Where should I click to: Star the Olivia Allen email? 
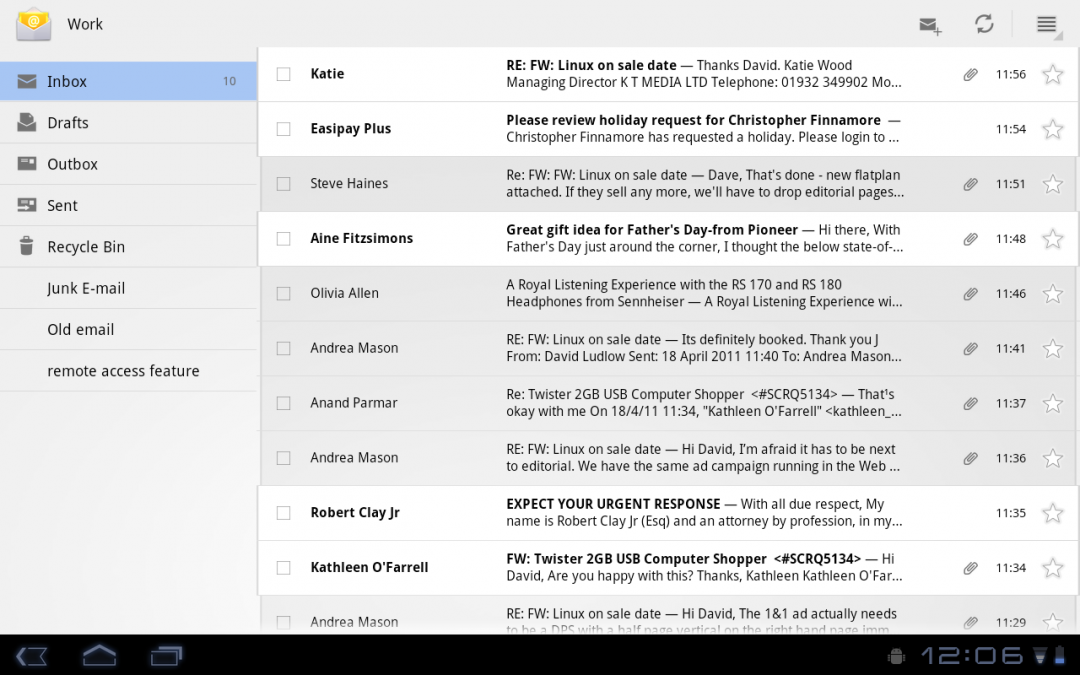click(x=1052, y=293)
